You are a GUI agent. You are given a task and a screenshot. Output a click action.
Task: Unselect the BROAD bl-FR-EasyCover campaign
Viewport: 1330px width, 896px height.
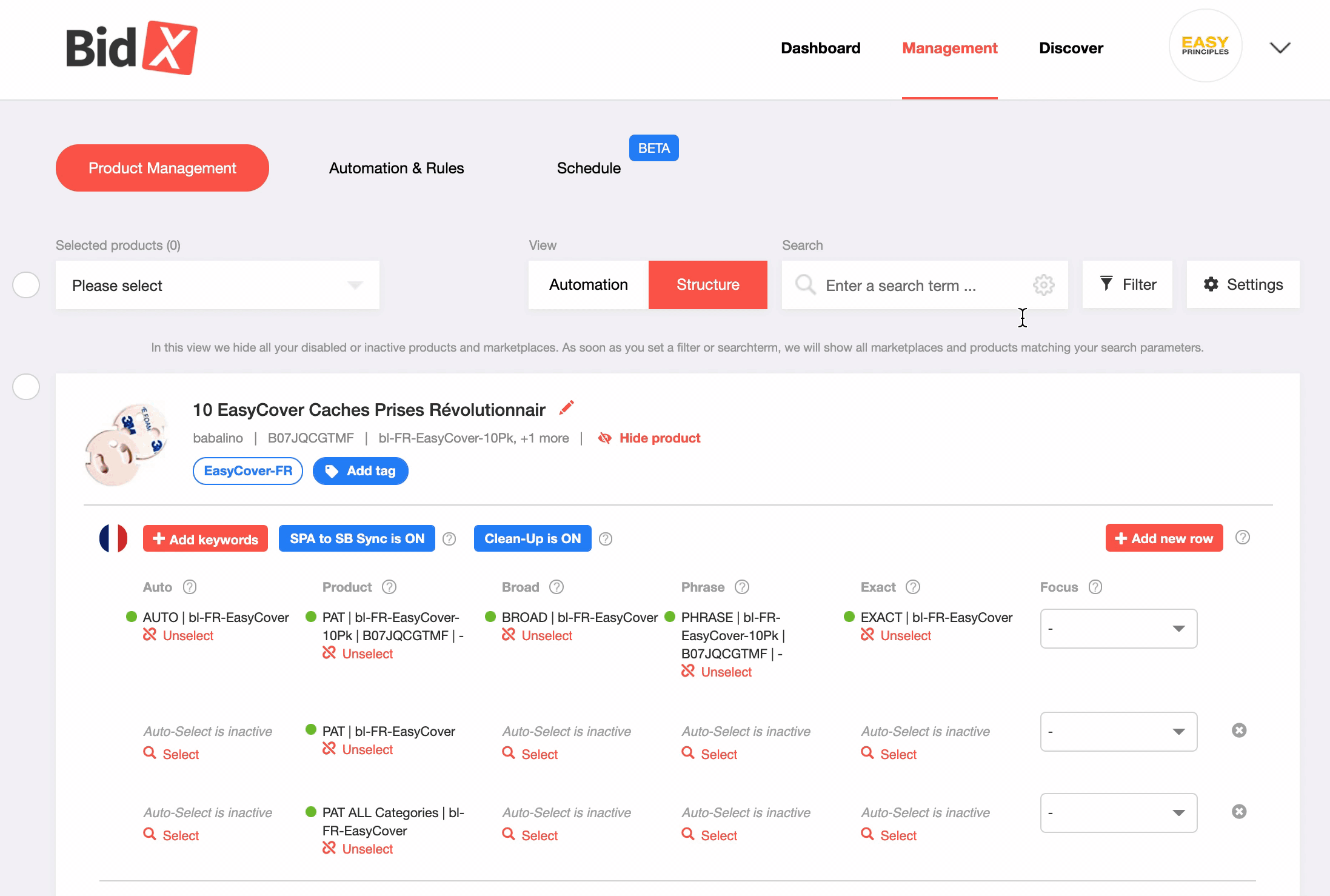[x=538, y=635]
